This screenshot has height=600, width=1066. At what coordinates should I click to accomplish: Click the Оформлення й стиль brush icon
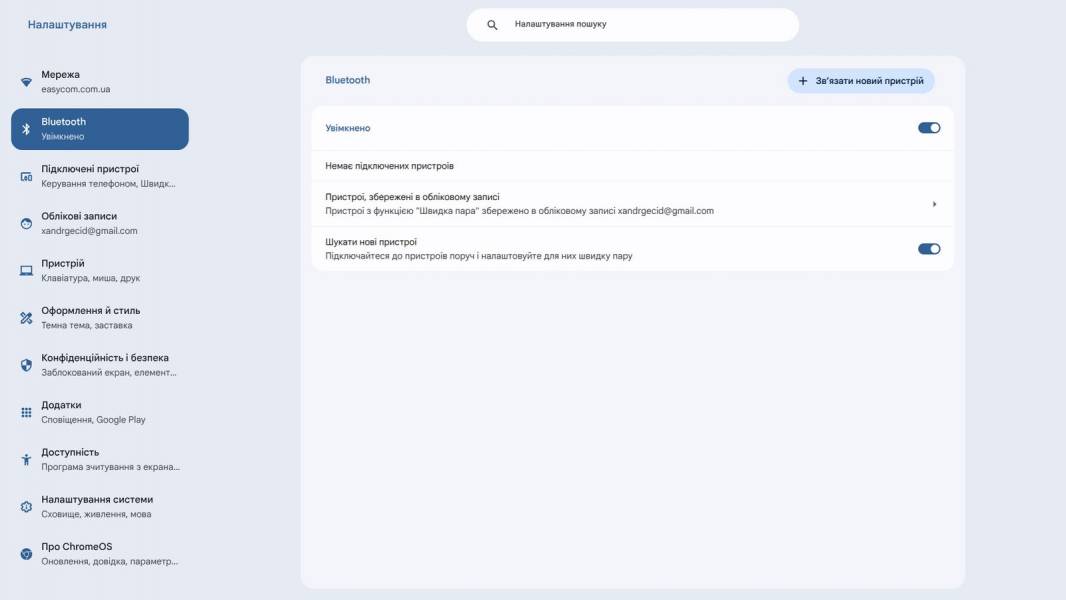coord(26,318)
